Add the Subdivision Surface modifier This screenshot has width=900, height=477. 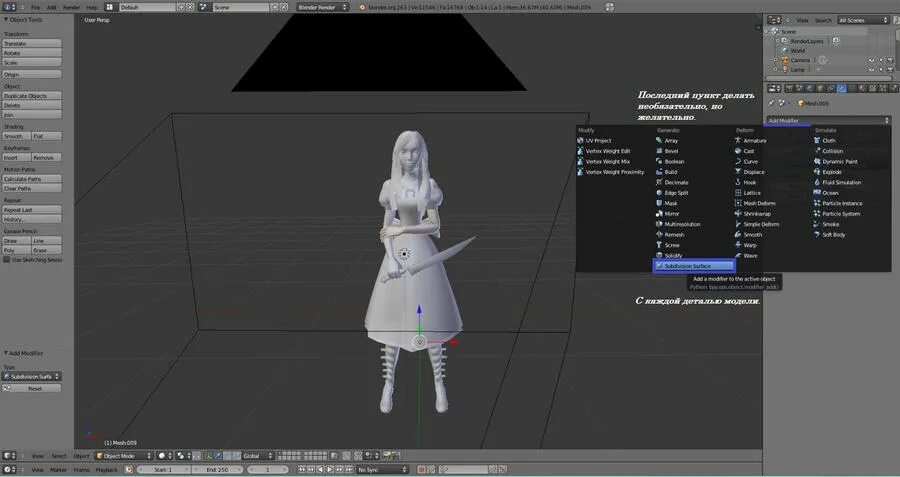pos(694,266)
